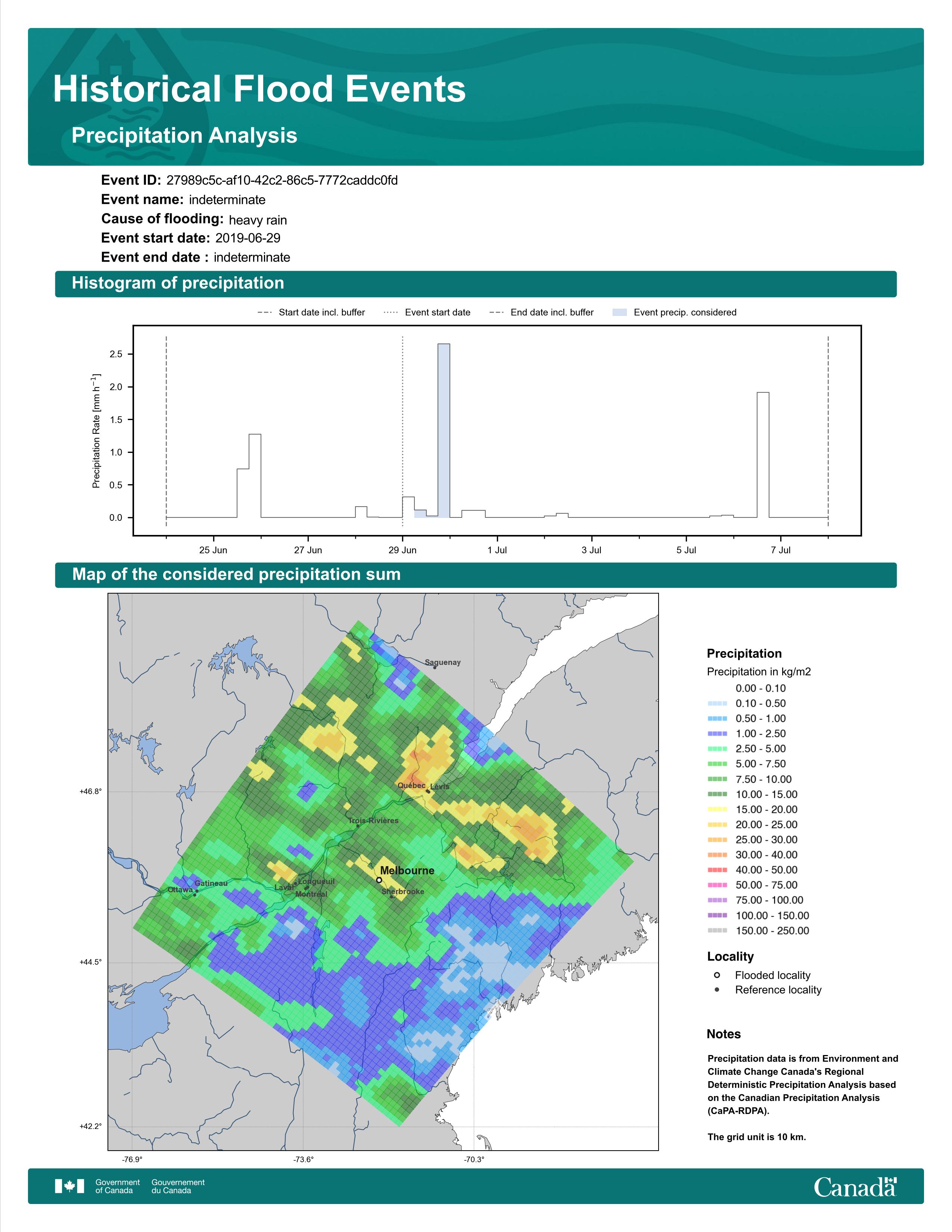Click the 'heavy rain' cause text

(x=258, y=220)
